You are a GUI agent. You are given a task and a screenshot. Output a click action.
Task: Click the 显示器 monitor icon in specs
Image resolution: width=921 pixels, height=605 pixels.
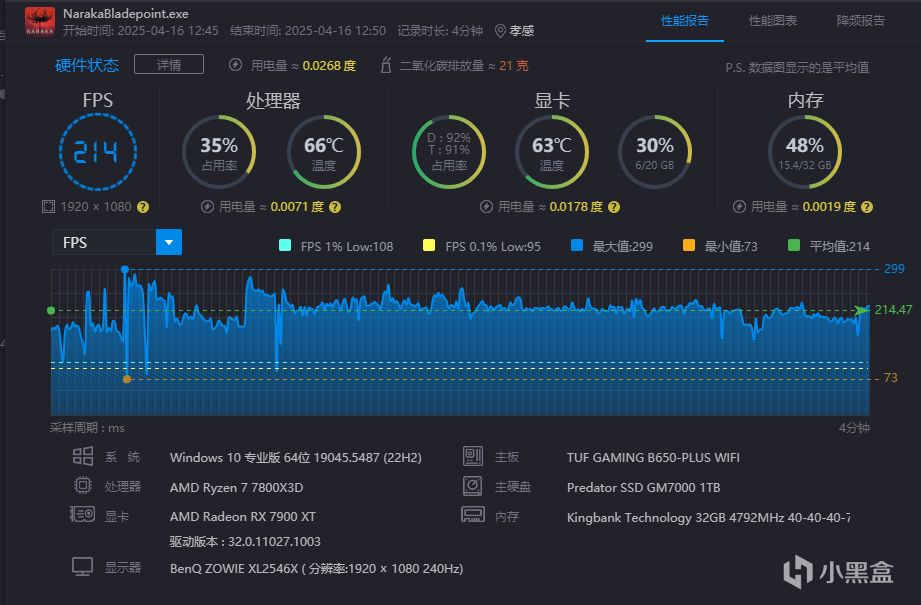coord(82,567)
